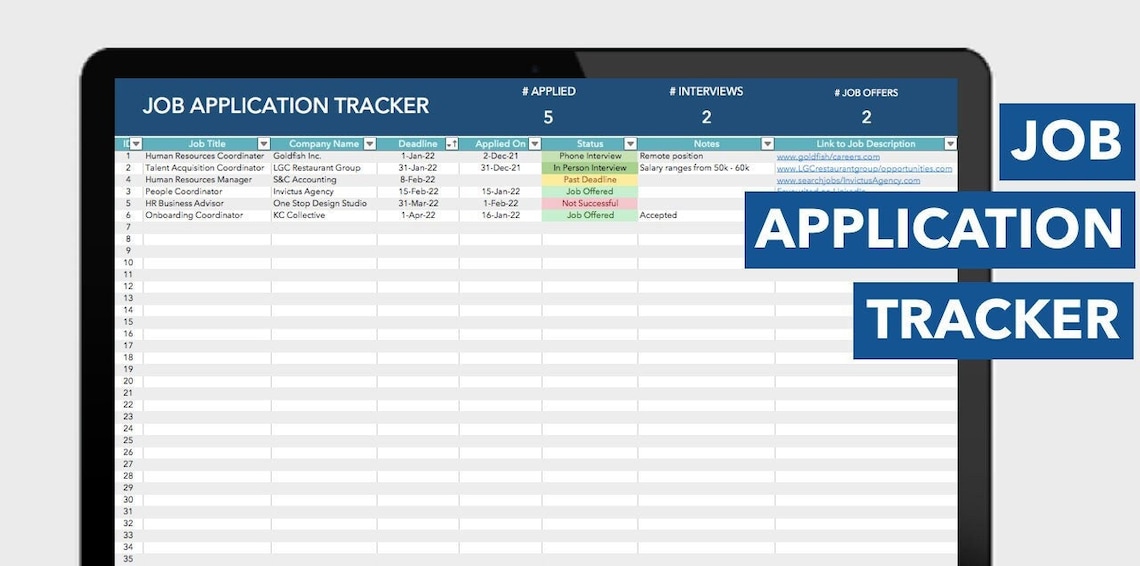Select the 1-Feb-22 applied date
This screenshot has height=566, width=1140.
pyautogui.click(x=501, y=204)
